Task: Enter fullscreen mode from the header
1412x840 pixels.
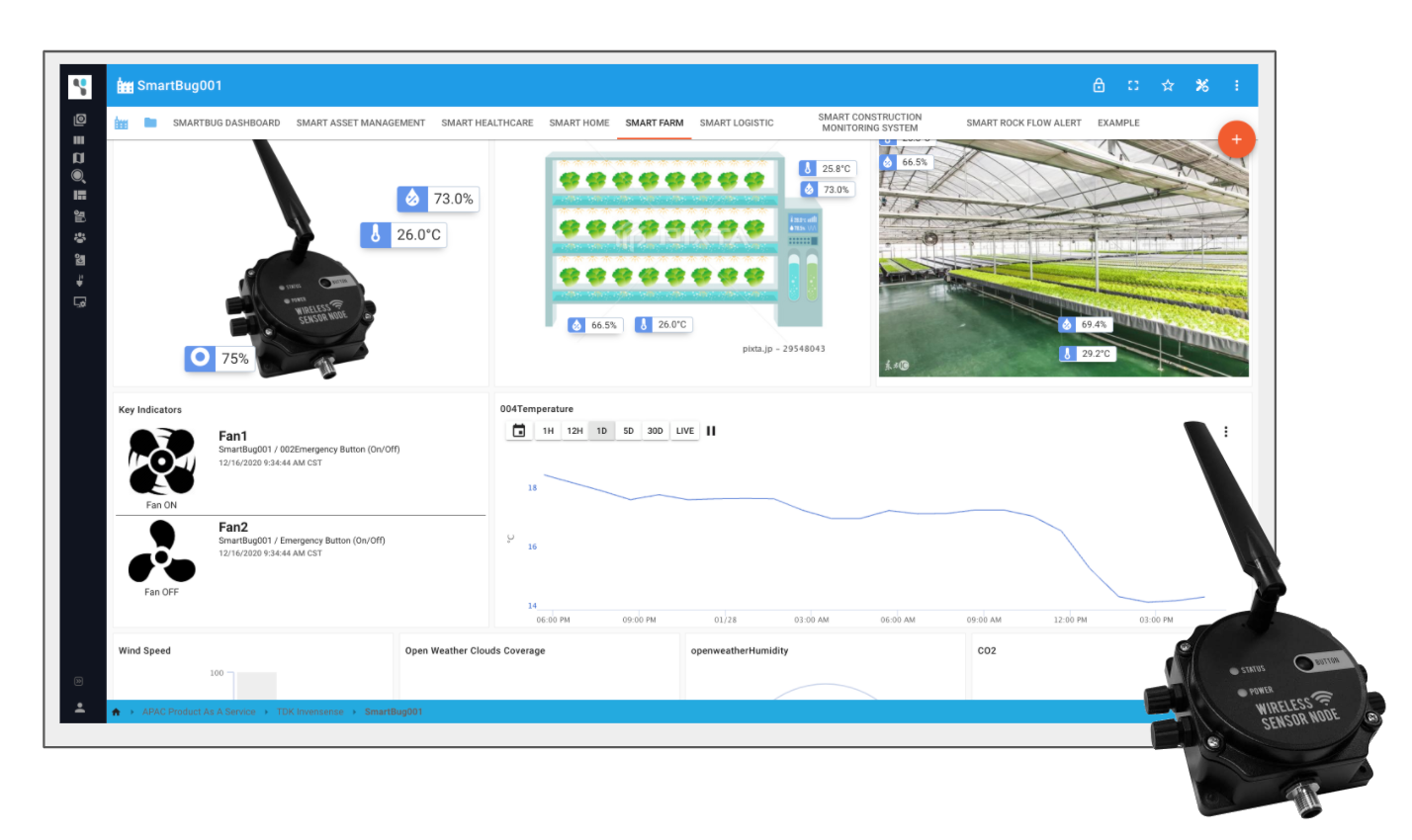Action: pyautogui.click(x=1133, y=86)
